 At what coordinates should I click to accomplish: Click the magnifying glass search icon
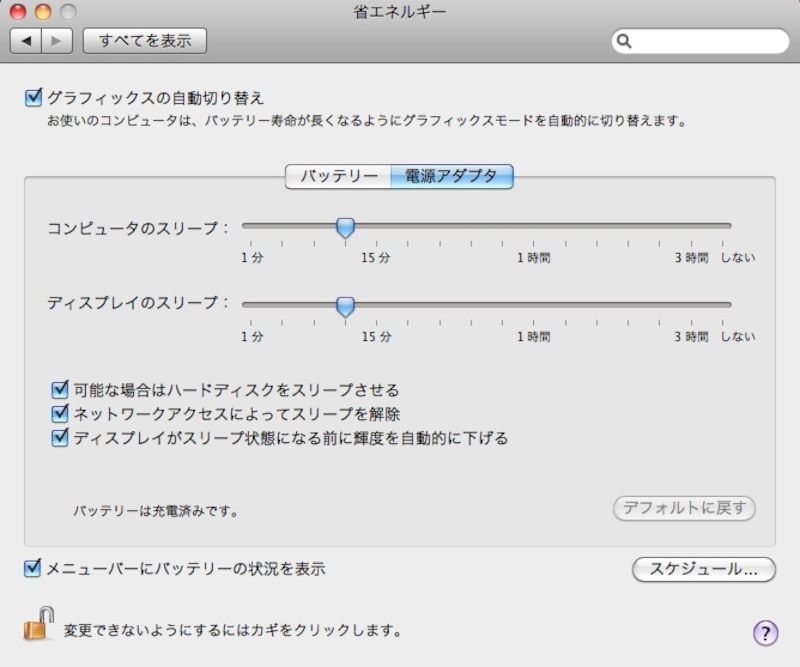(625, 41)
